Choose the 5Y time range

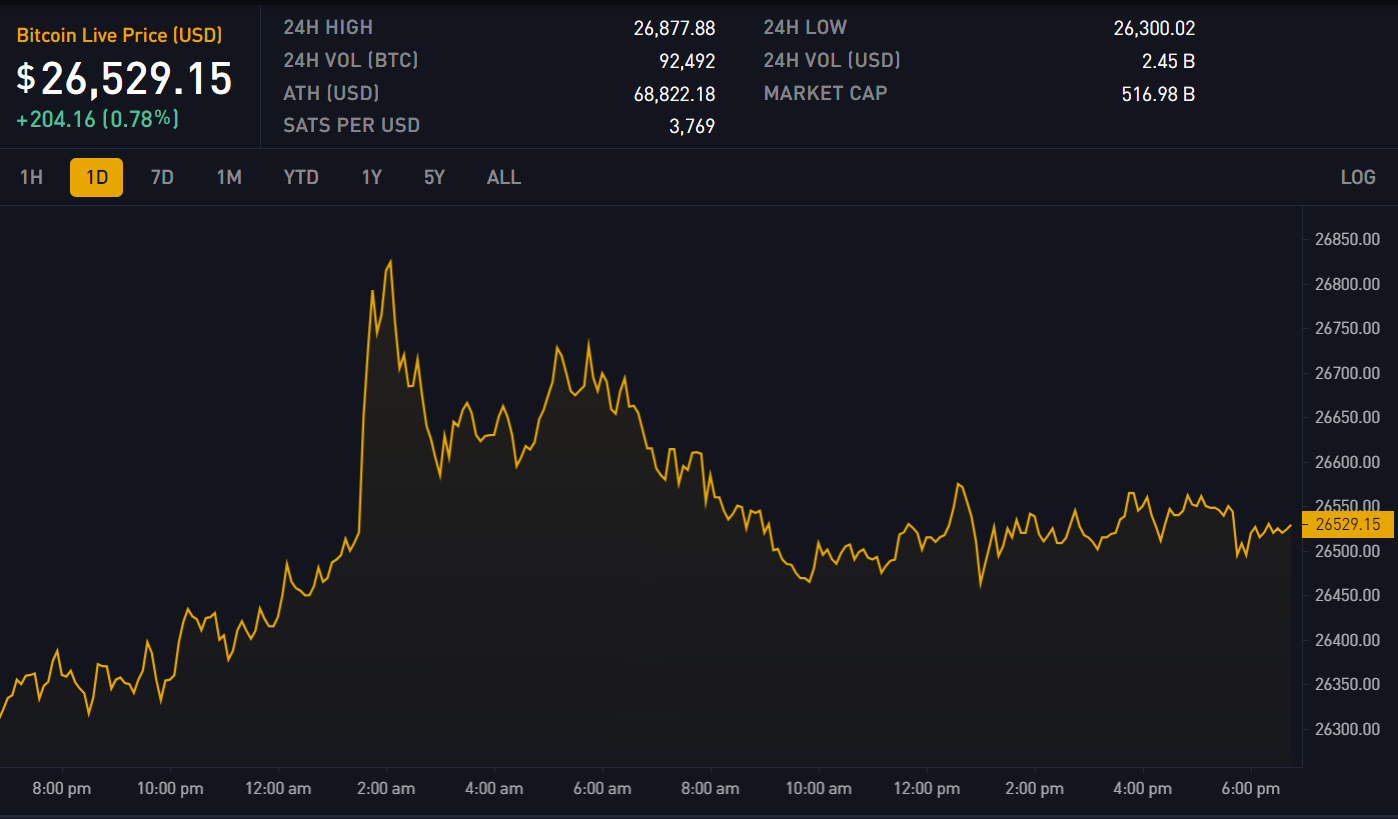coord(434,177)
